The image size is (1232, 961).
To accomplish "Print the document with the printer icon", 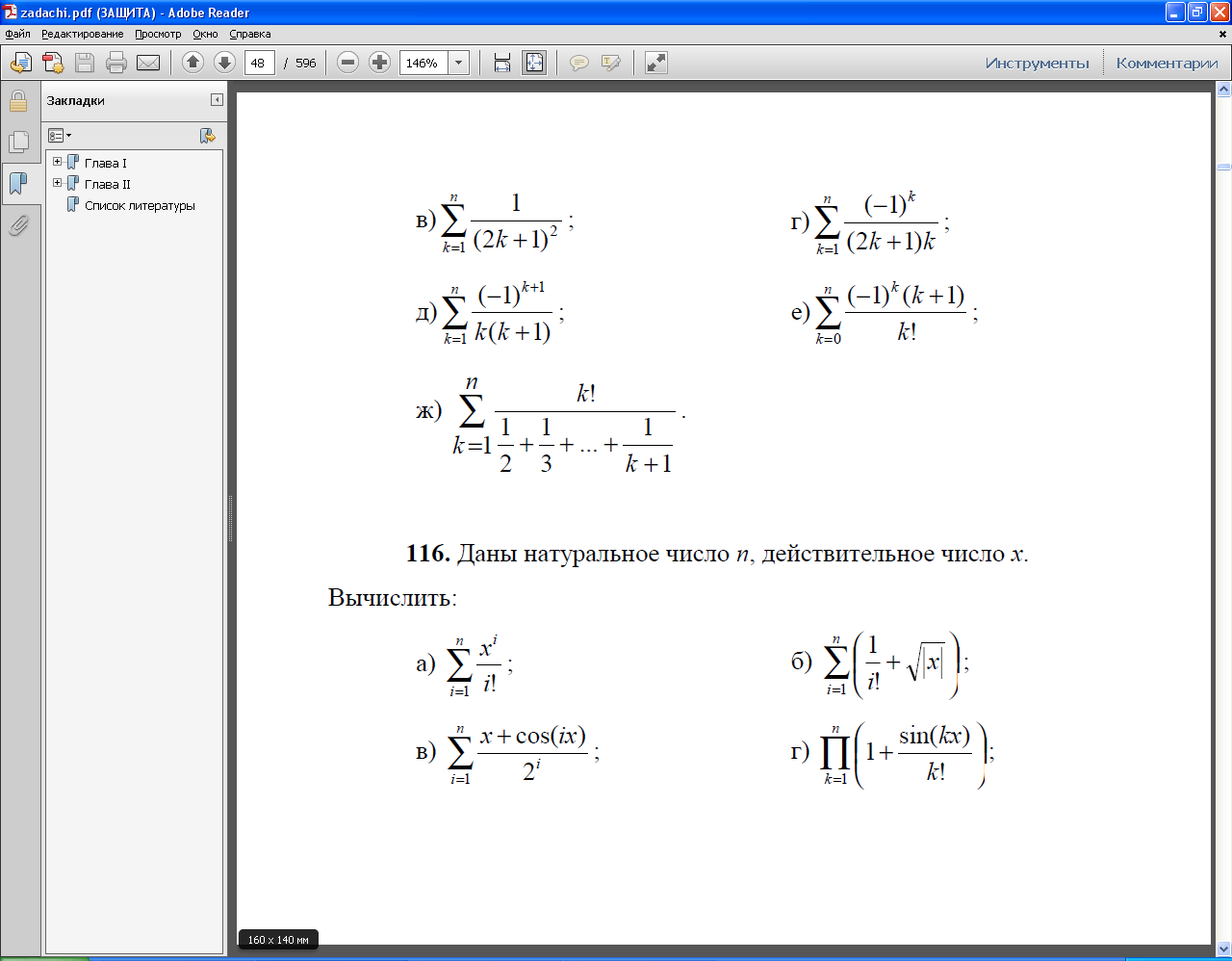I will coord(116,63).
